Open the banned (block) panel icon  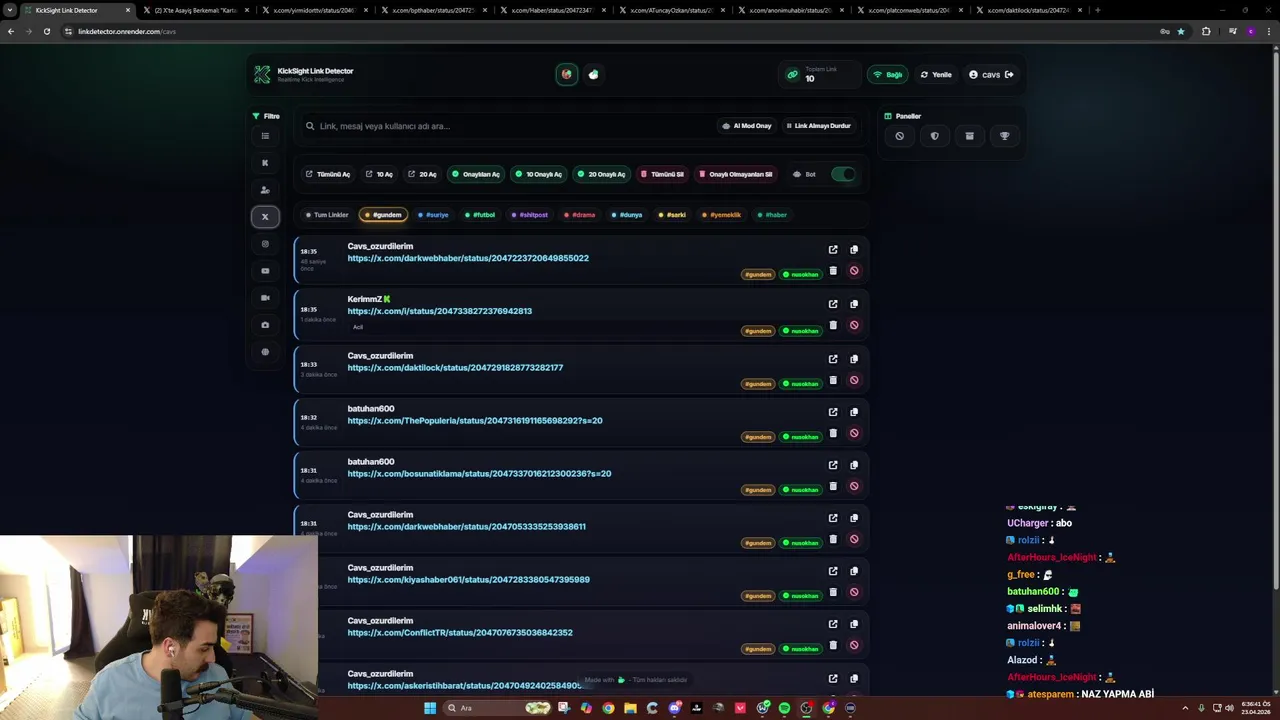click(x=899, y=136)
